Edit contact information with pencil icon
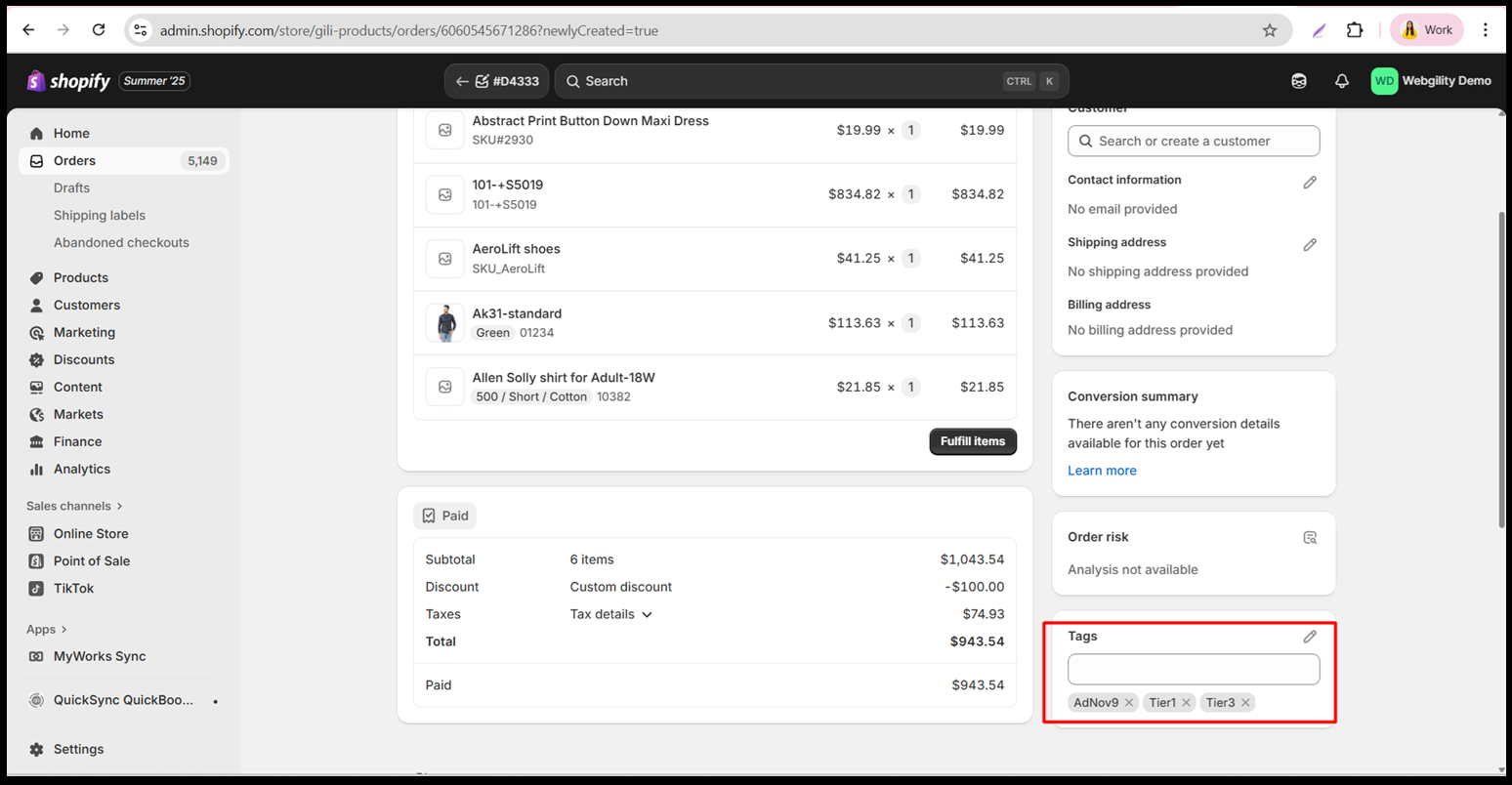Image resolution: width=1512 pixels, height=785 pixels. point(1310,183)
